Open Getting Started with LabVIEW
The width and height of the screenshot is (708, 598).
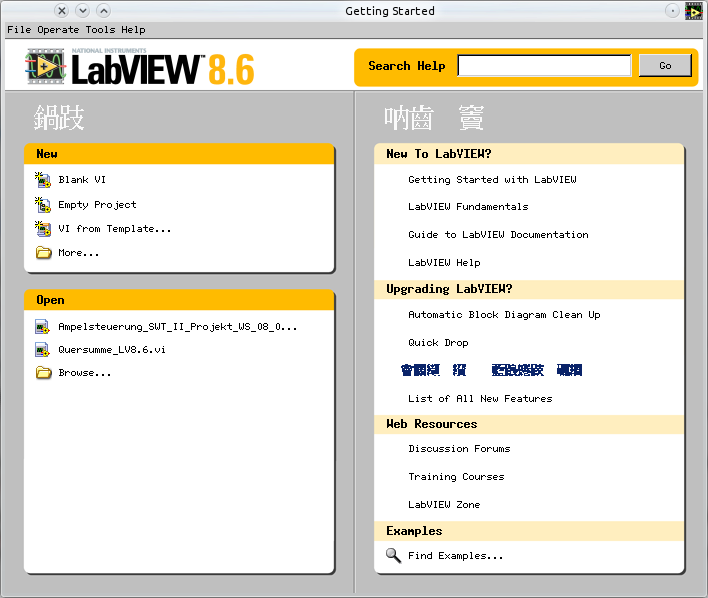pos(492,180)
